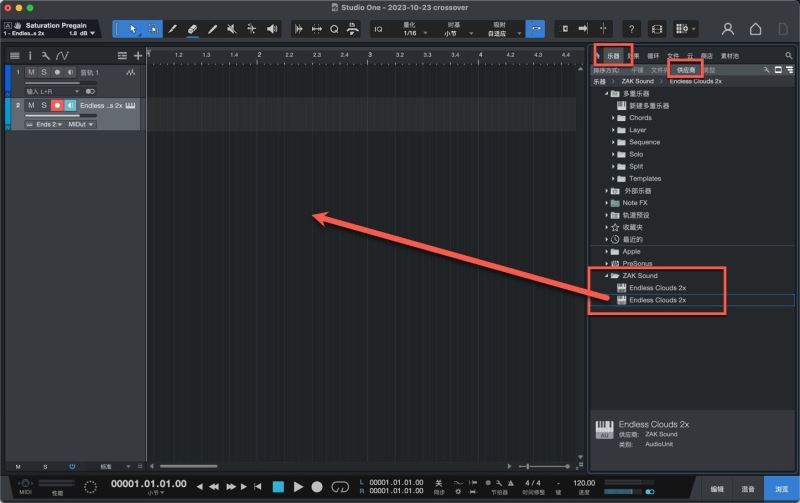Select the Bend tool
Viewport: 800px width, 503px height.
[x=252, y=29]
